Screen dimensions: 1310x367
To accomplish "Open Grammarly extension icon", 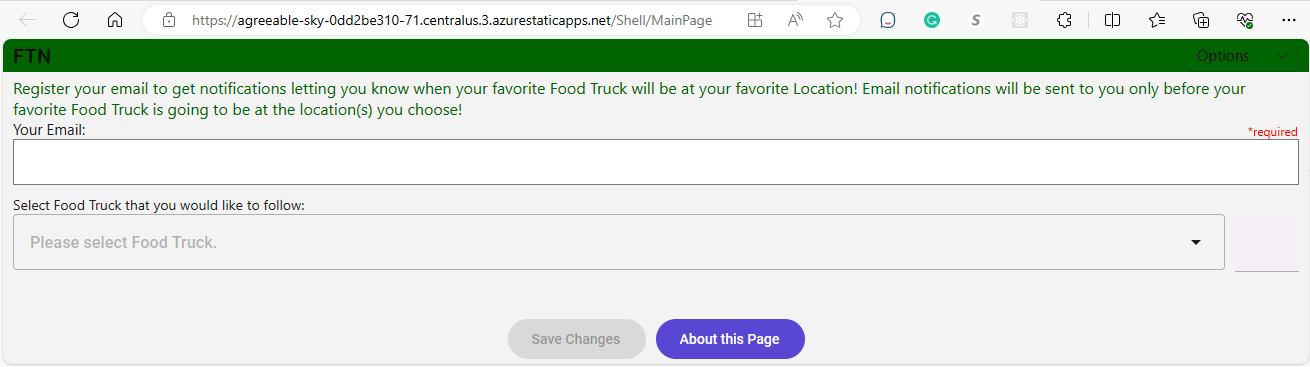I will (x=932, y=20).
